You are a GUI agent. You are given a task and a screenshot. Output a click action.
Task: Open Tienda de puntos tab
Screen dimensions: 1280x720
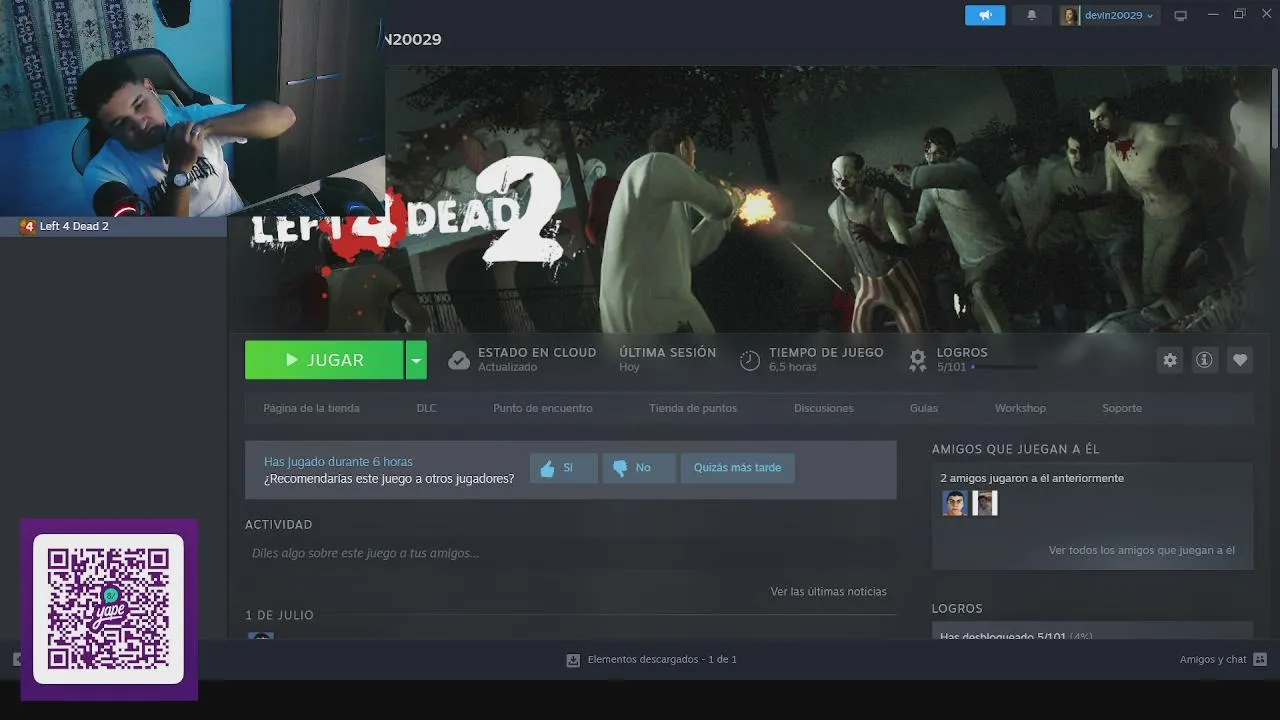tap(693, 408)
